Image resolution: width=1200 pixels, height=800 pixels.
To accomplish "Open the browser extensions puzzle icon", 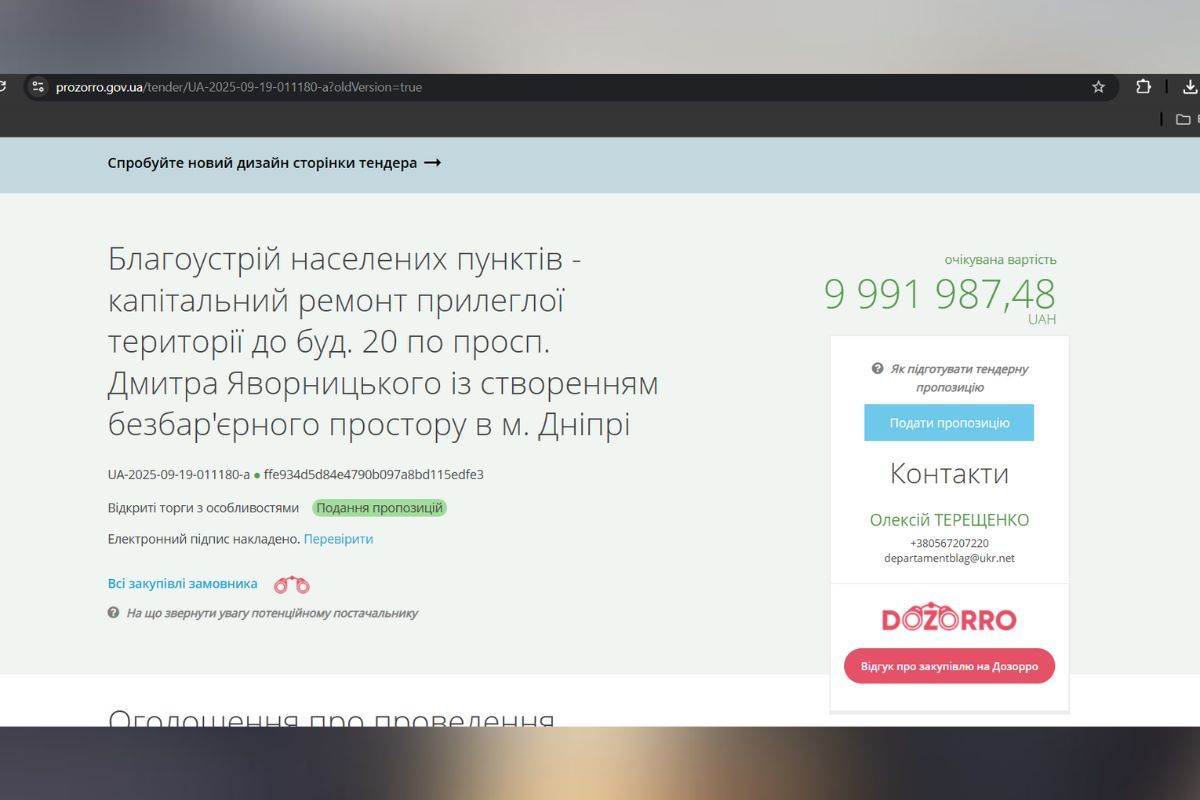I will click(1143, 87).
